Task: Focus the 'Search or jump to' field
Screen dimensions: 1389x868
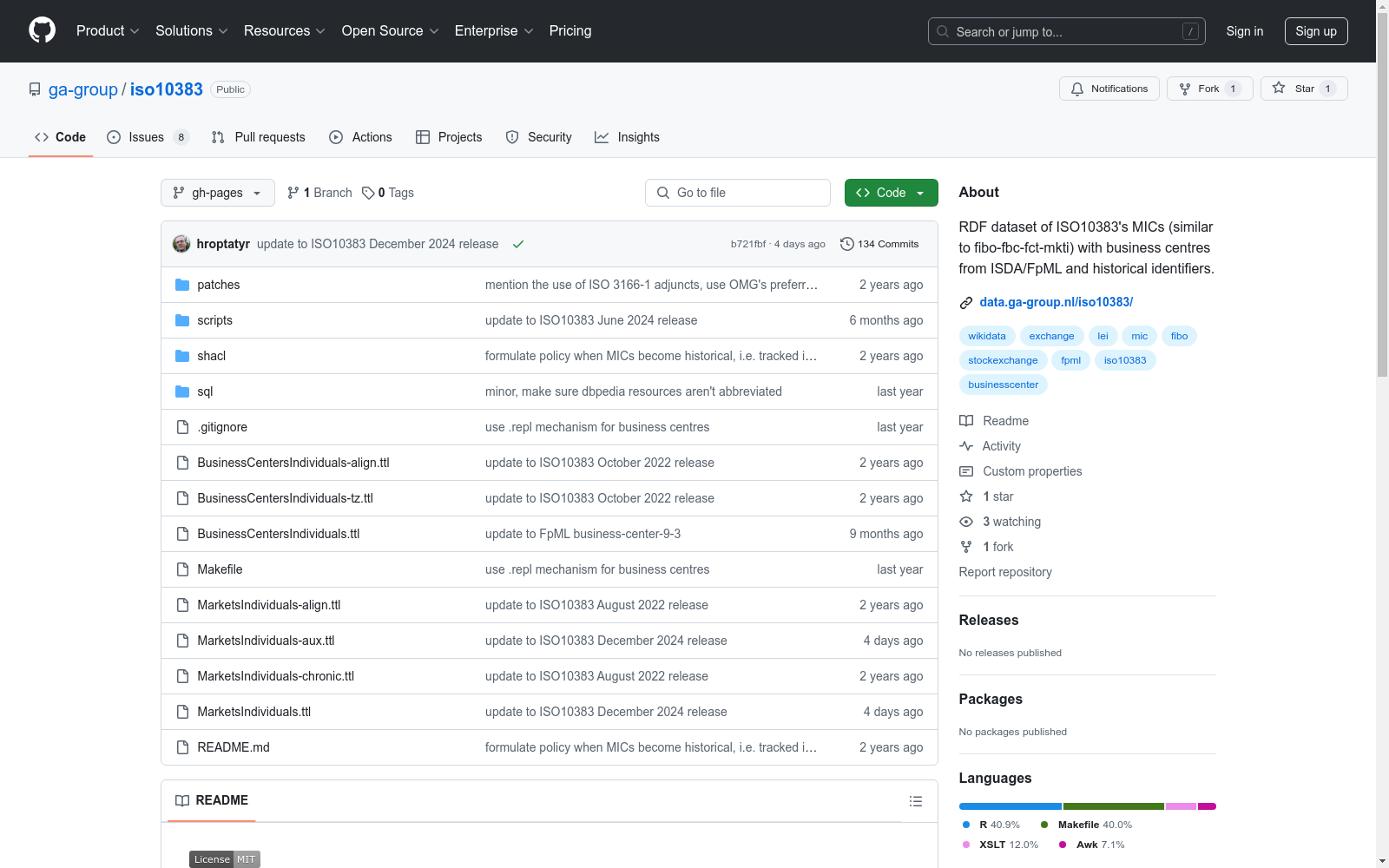Action: 1067,31
